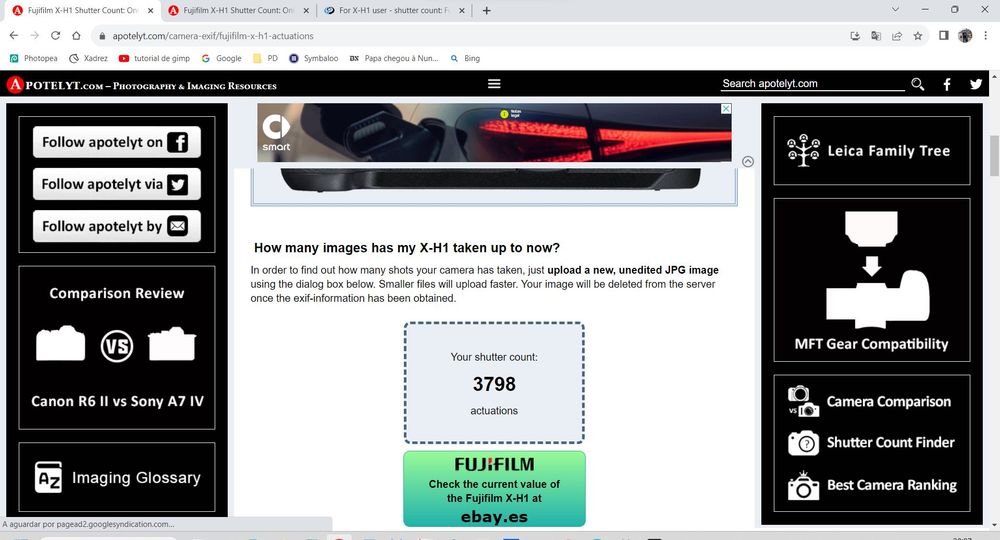1000x540 pixels.
Task: Click the address bar URL
Action: click(213, 36)
